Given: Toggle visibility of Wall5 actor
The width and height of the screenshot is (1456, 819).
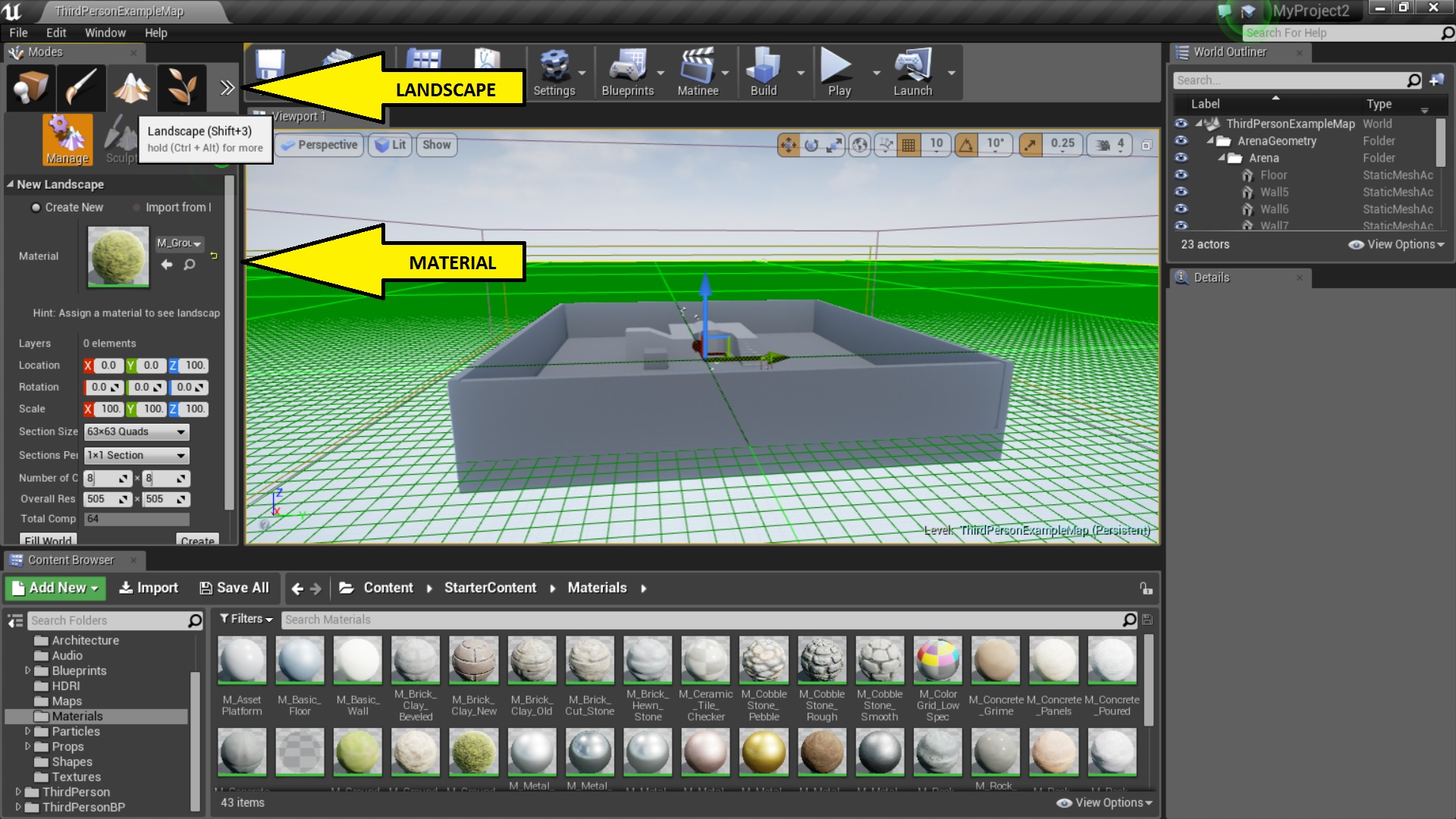Looking at the screenshot, I should [x=1181, y=192].
